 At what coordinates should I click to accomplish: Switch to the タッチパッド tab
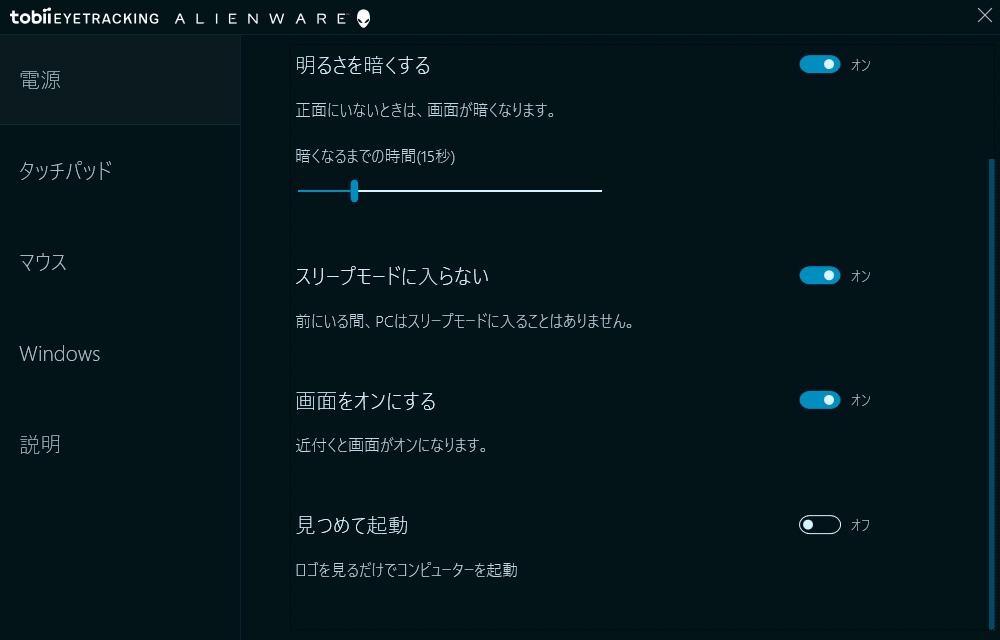click(65, 171)
